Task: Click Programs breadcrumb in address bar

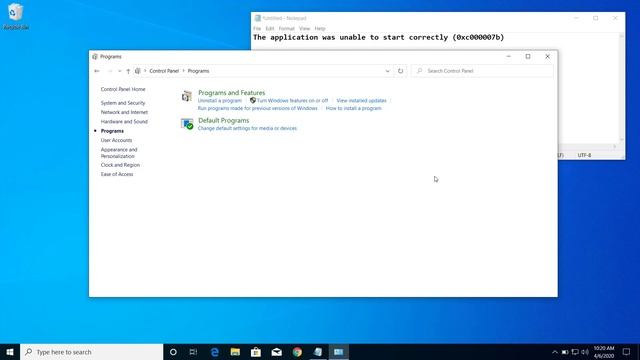Action: [x=198, y=71]
